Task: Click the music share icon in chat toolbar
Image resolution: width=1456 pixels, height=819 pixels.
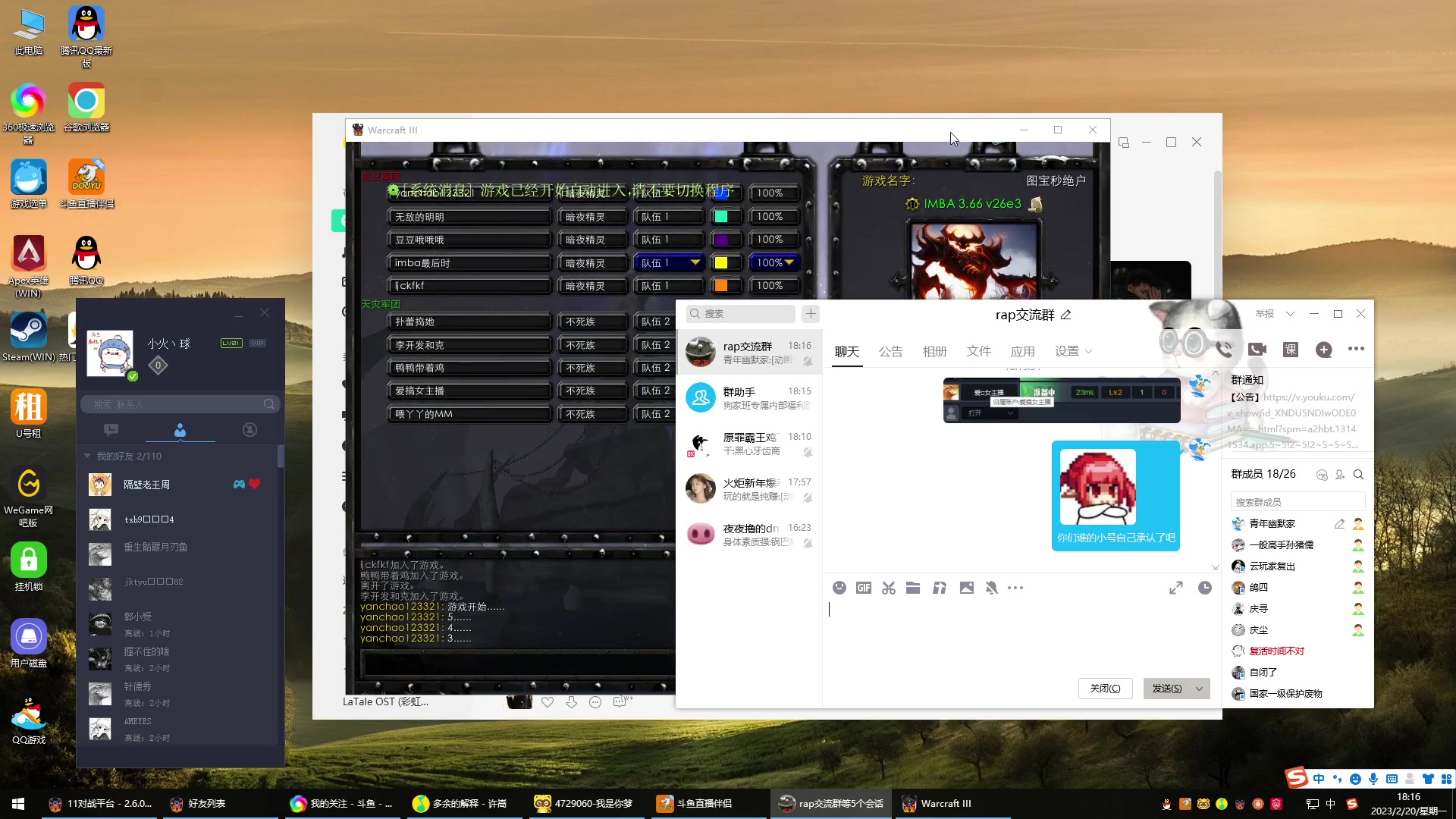Action: [940, 588]
